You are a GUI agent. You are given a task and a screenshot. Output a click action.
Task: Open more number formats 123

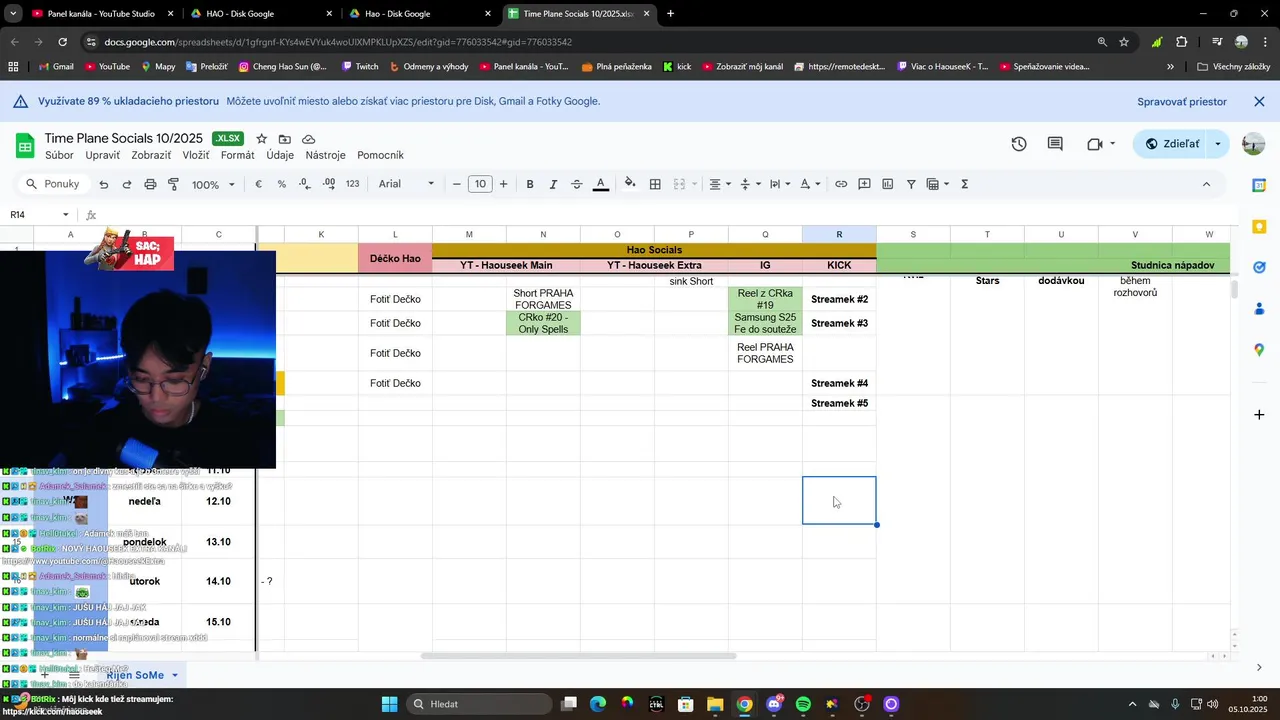[x=352, y=184]
